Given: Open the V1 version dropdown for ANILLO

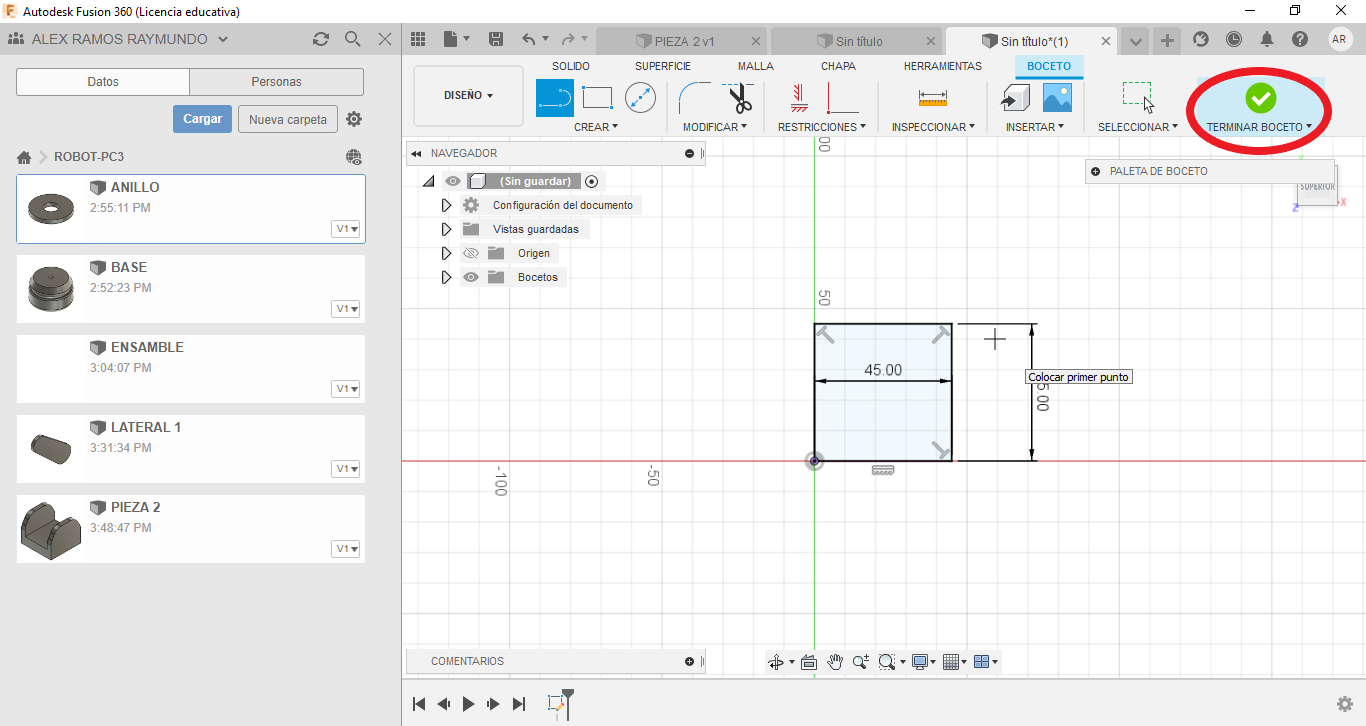Looking at the screenshot, I should [346, 229].
